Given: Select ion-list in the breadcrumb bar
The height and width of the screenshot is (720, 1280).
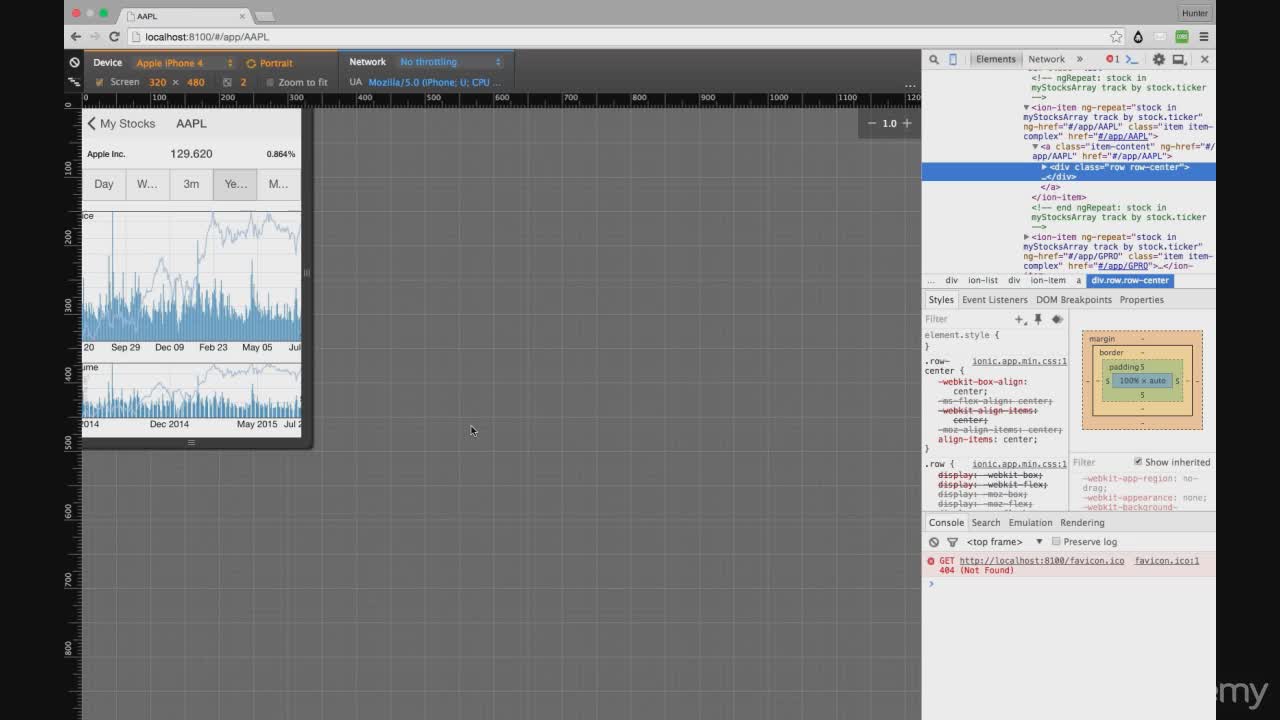Looking at the screenshot, I should 982,280.
